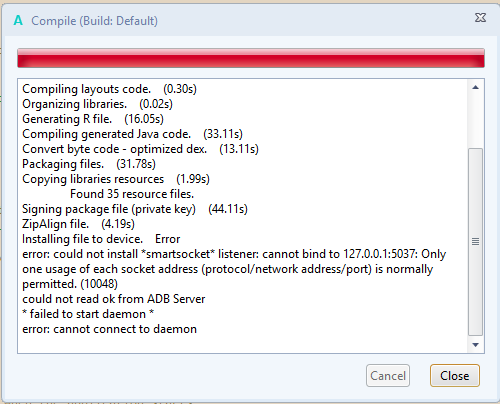The height and width of the screenshot is (404, 500).
Task: Click the 'Installing file to device. Error' line
Action: coord(101,239)
